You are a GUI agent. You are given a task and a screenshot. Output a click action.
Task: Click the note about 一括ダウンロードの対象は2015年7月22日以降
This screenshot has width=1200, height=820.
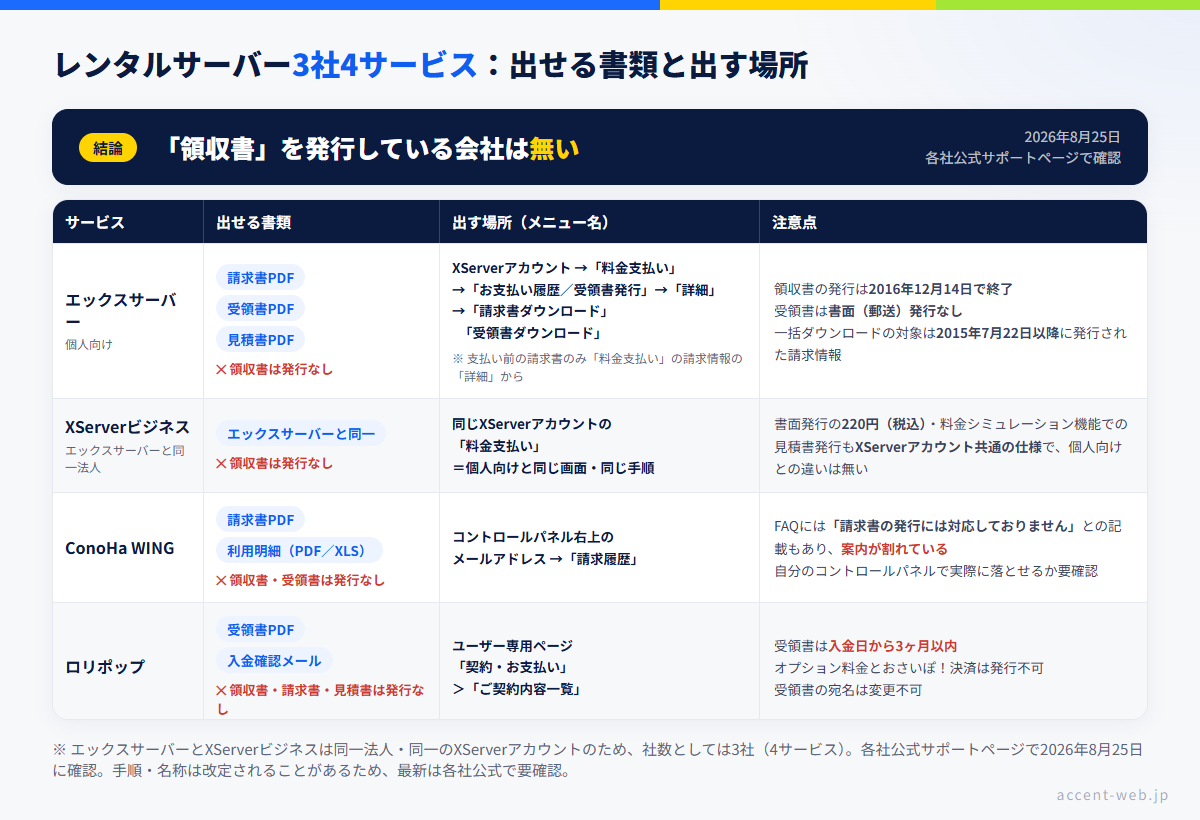coord(950,344)
